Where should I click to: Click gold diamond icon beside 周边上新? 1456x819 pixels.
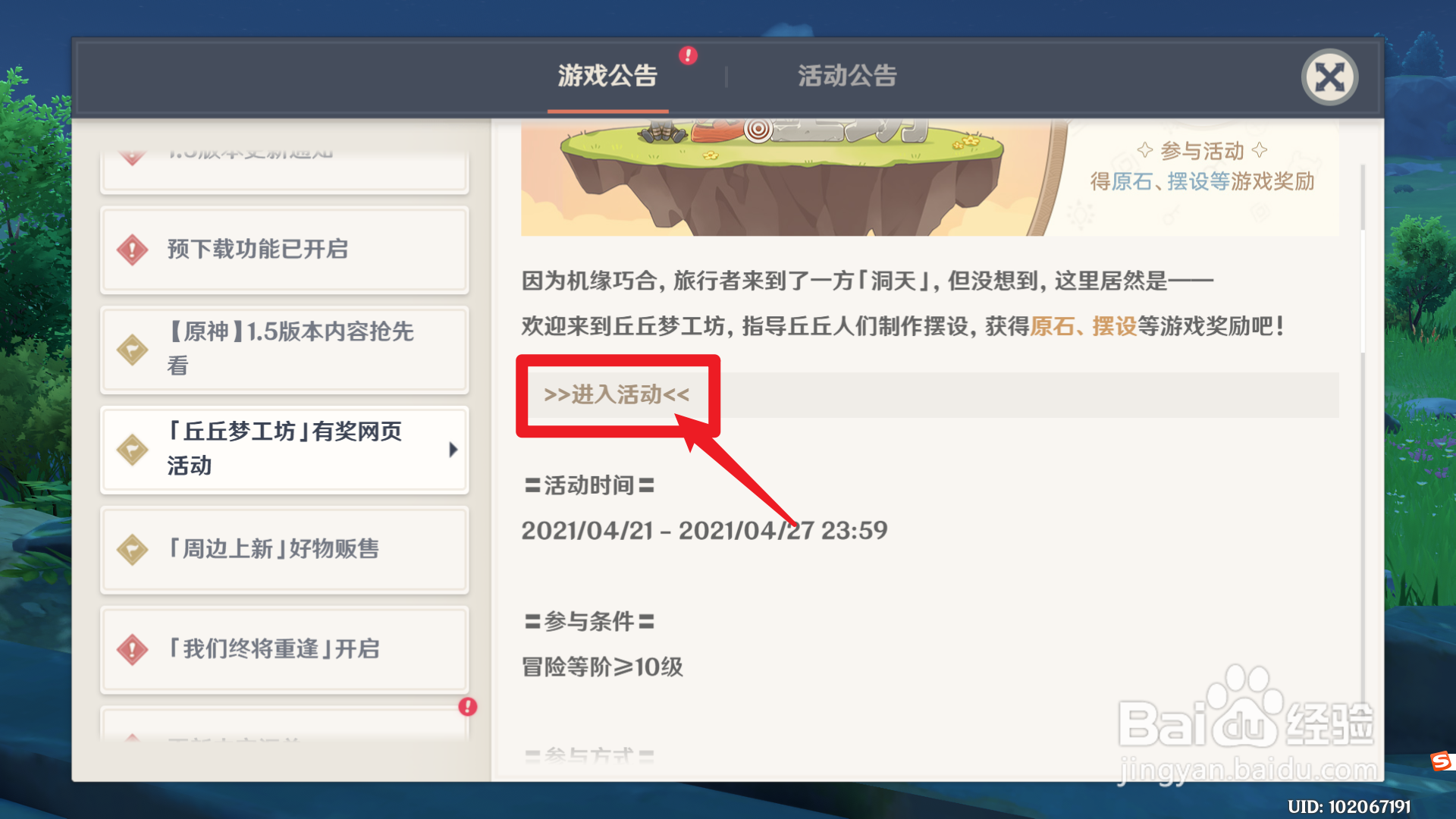click(133, 550)
